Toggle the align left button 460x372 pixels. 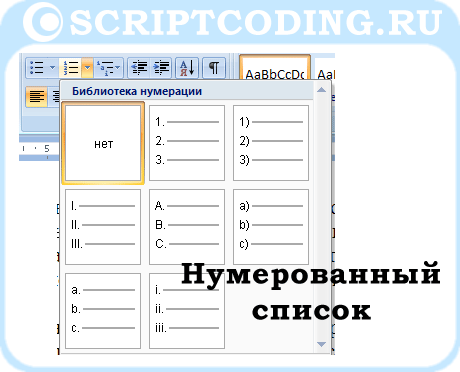[37, 97]
